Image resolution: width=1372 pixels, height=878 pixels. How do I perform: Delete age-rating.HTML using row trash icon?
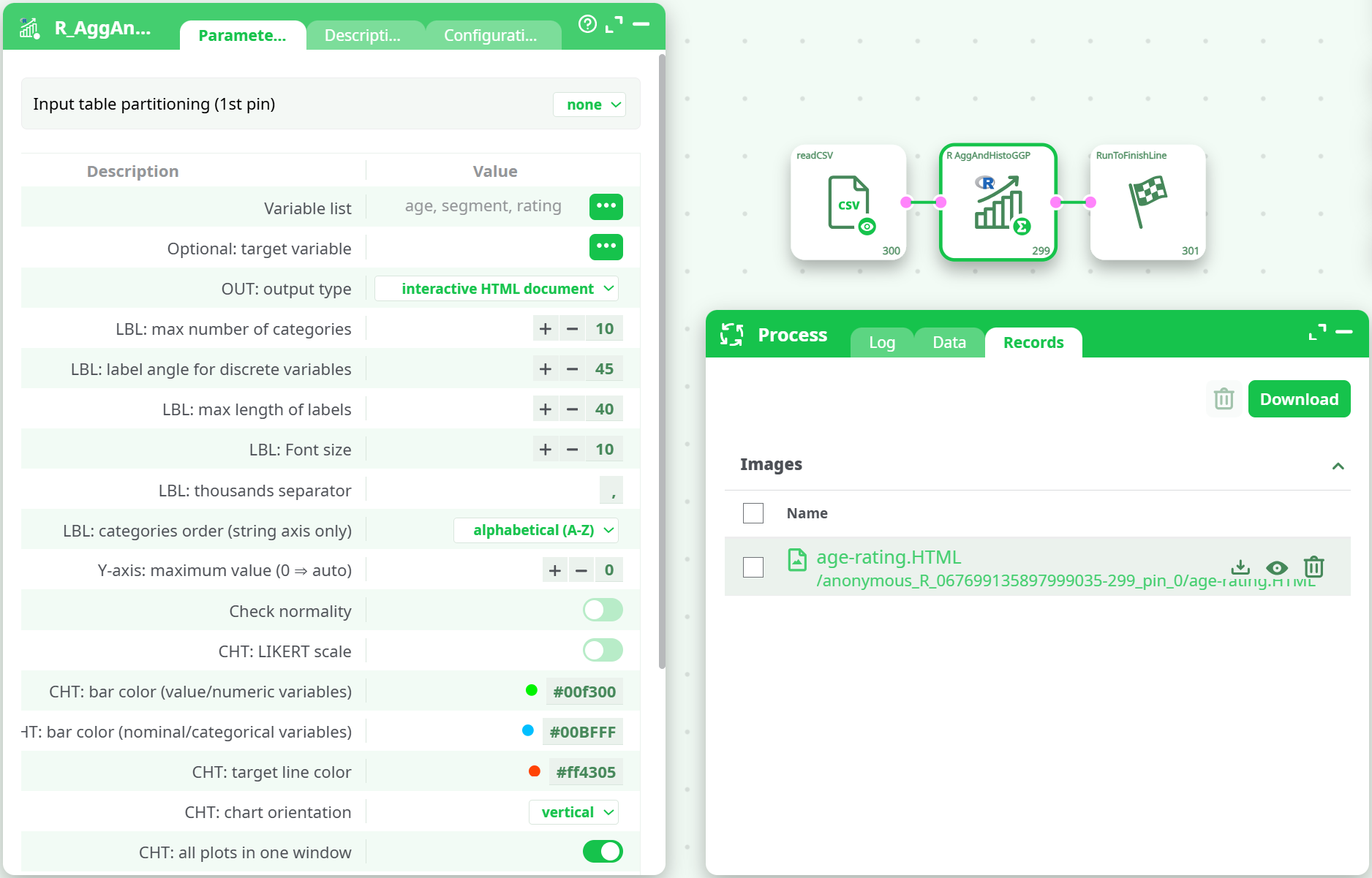(x=1313, y=567)
